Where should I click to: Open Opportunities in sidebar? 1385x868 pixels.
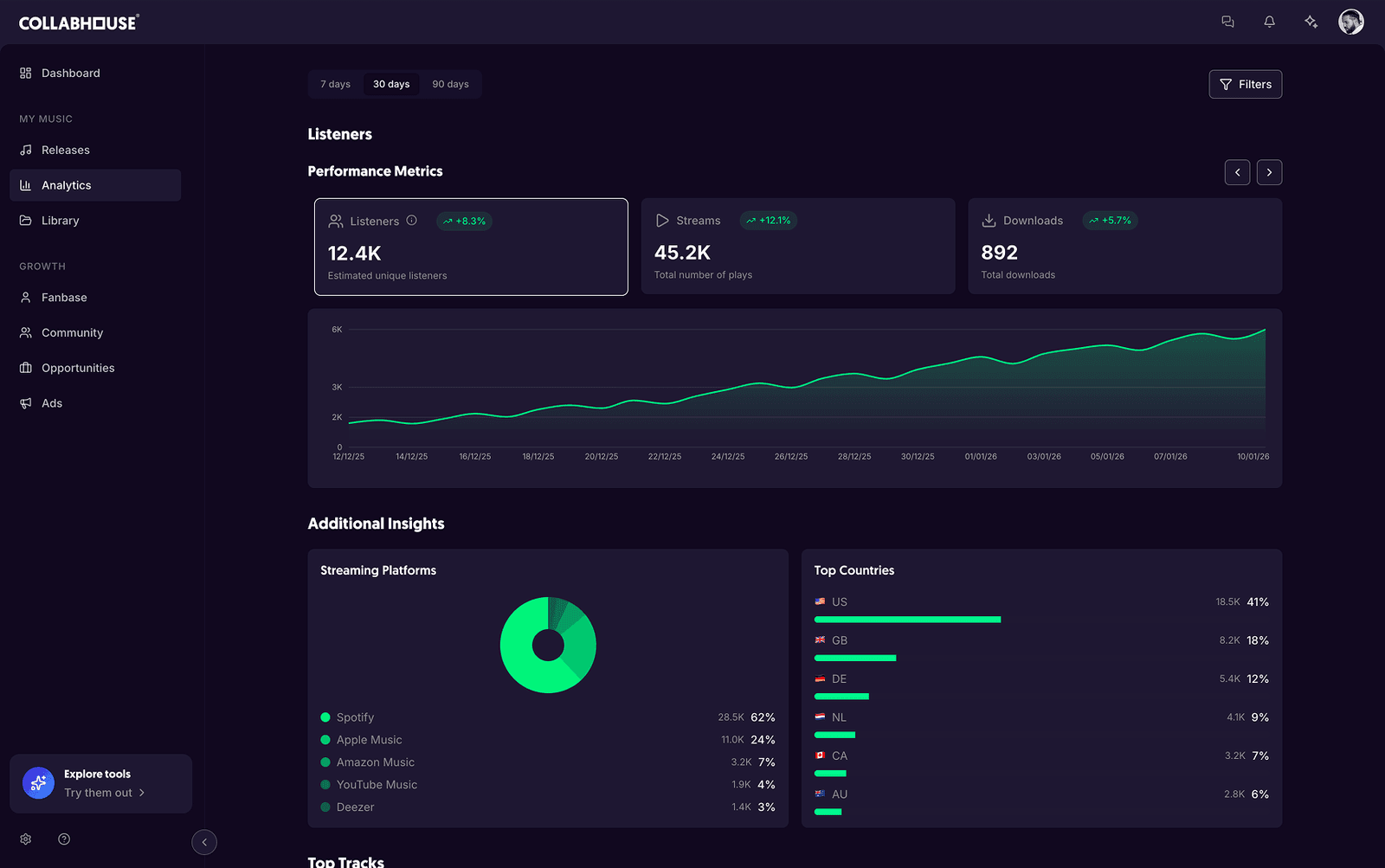[95, 368]
